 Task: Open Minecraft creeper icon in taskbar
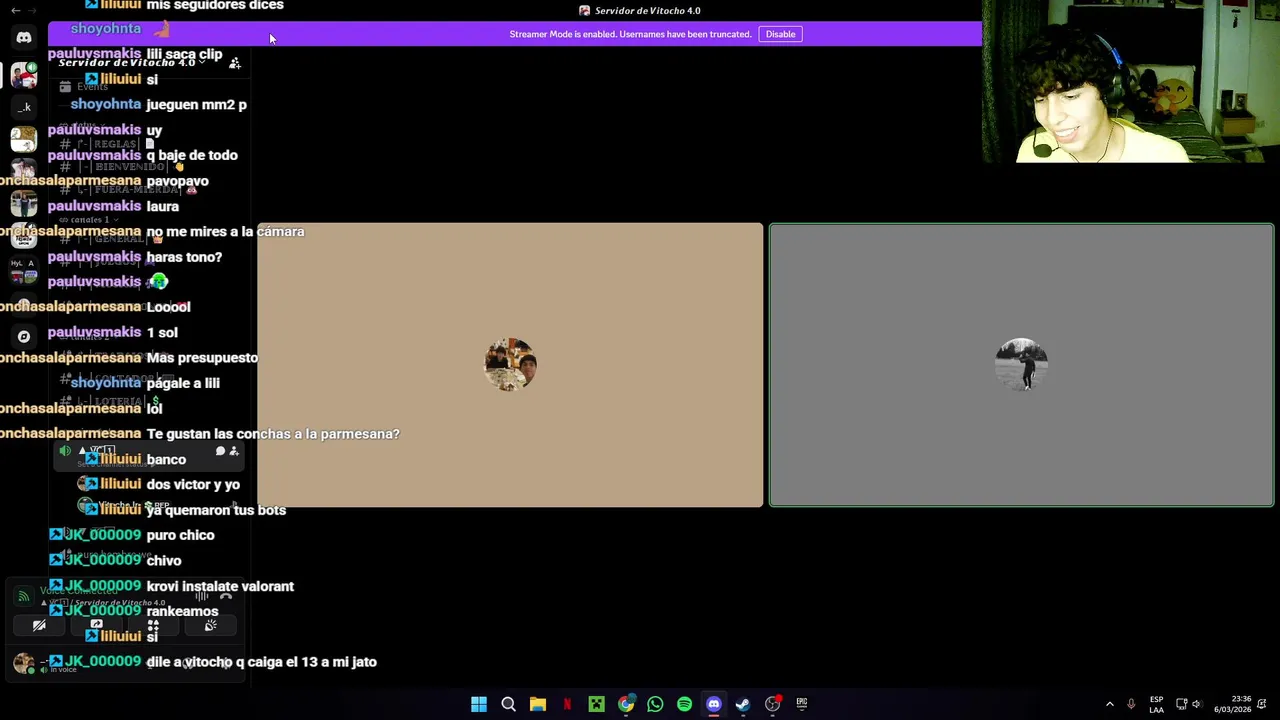596,704
